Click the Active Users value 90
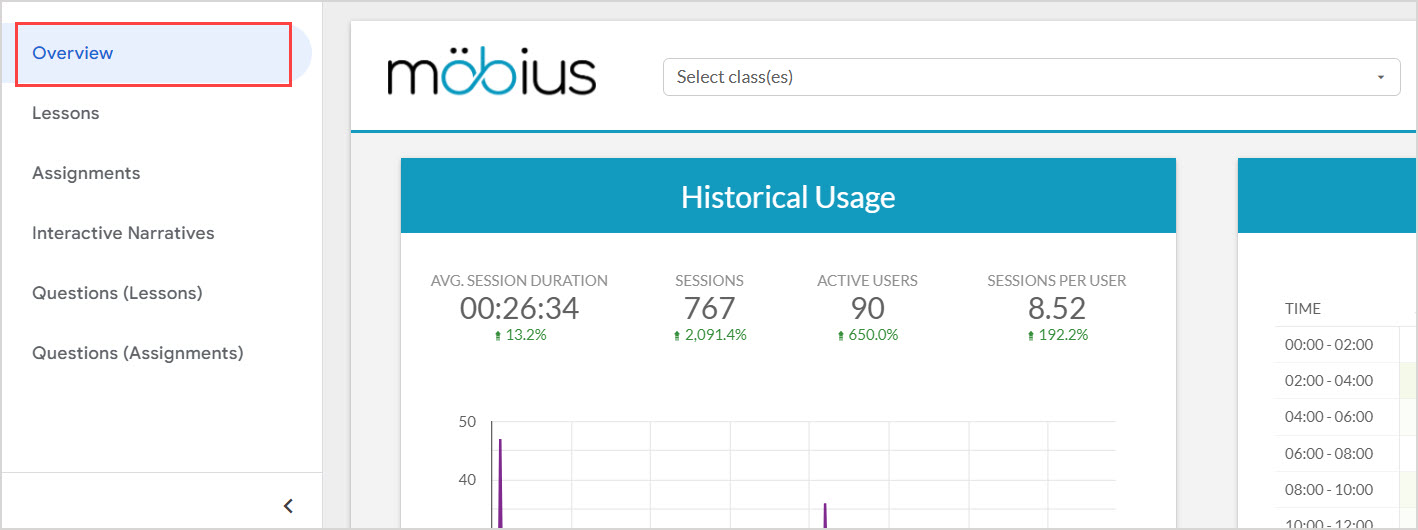The width and height of the screenshot is (1418, 530). pyautogui.click(x=867, y=308)
